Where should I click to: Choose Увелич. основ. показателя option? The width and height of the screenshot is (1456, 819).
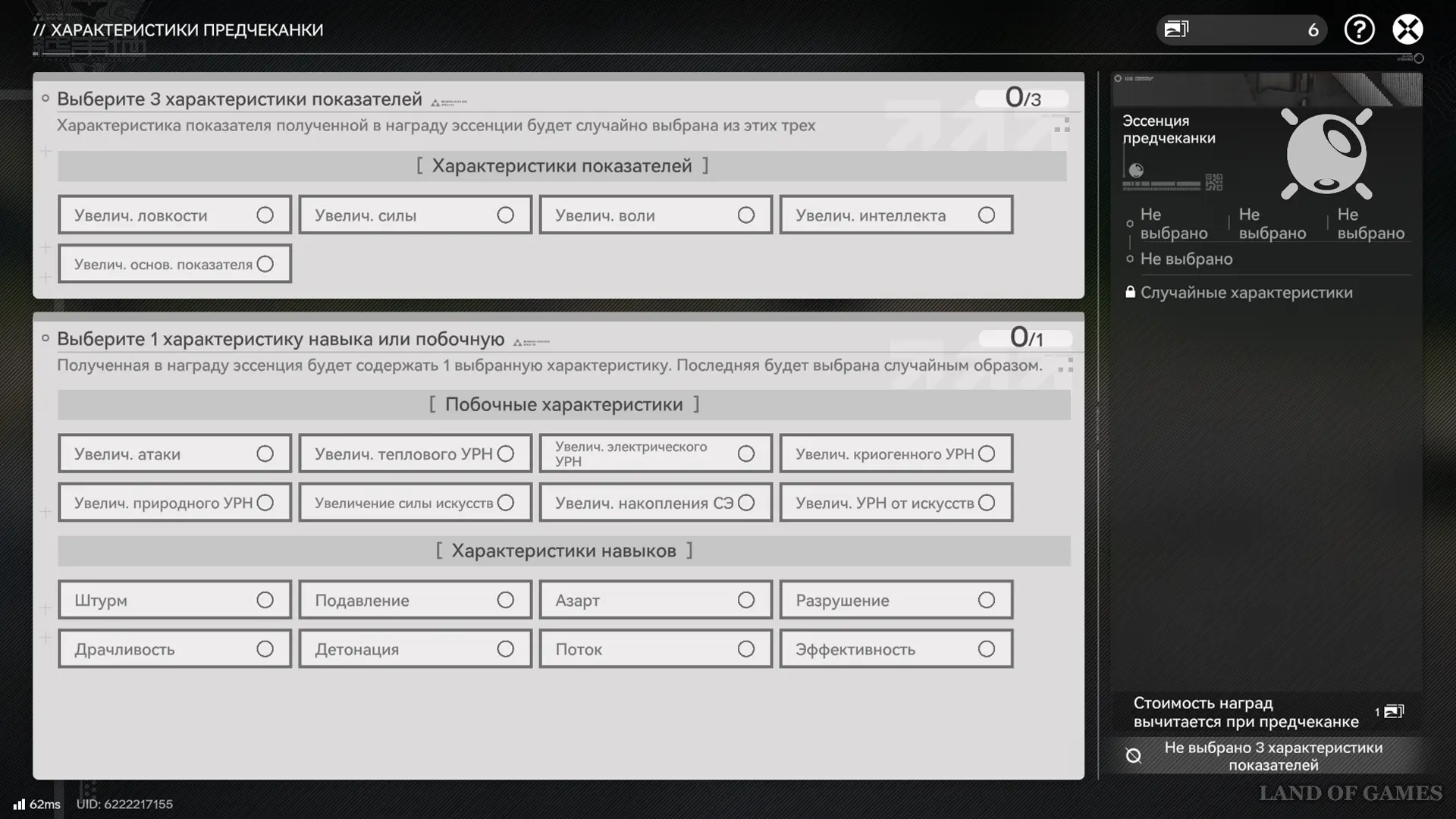pyautogui.click(x=174, y=264)
